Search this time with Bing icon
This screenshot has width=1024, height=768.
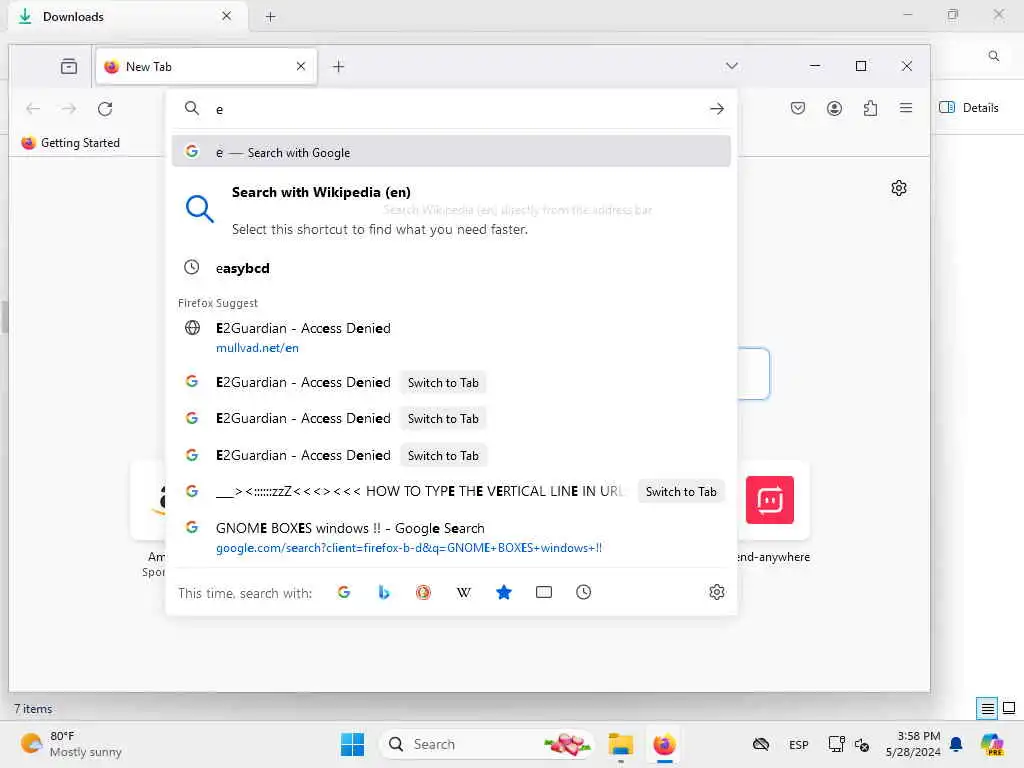[384, 592]
